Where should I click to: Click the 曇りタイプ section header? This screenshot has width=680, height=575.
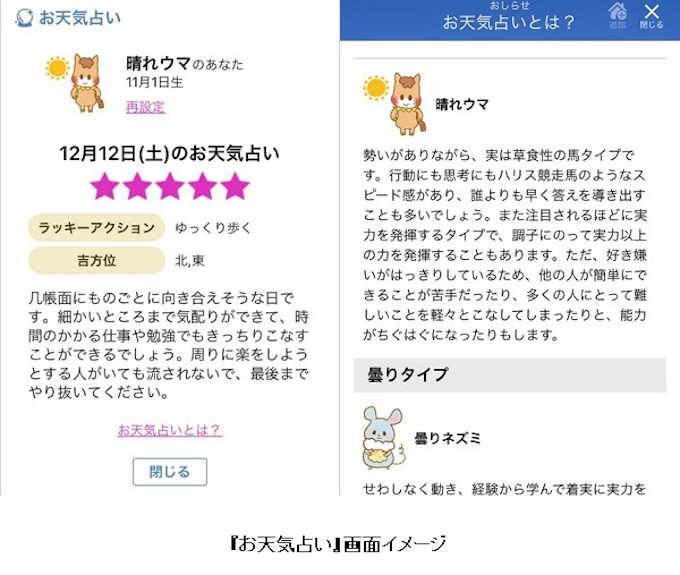point(510,375)
